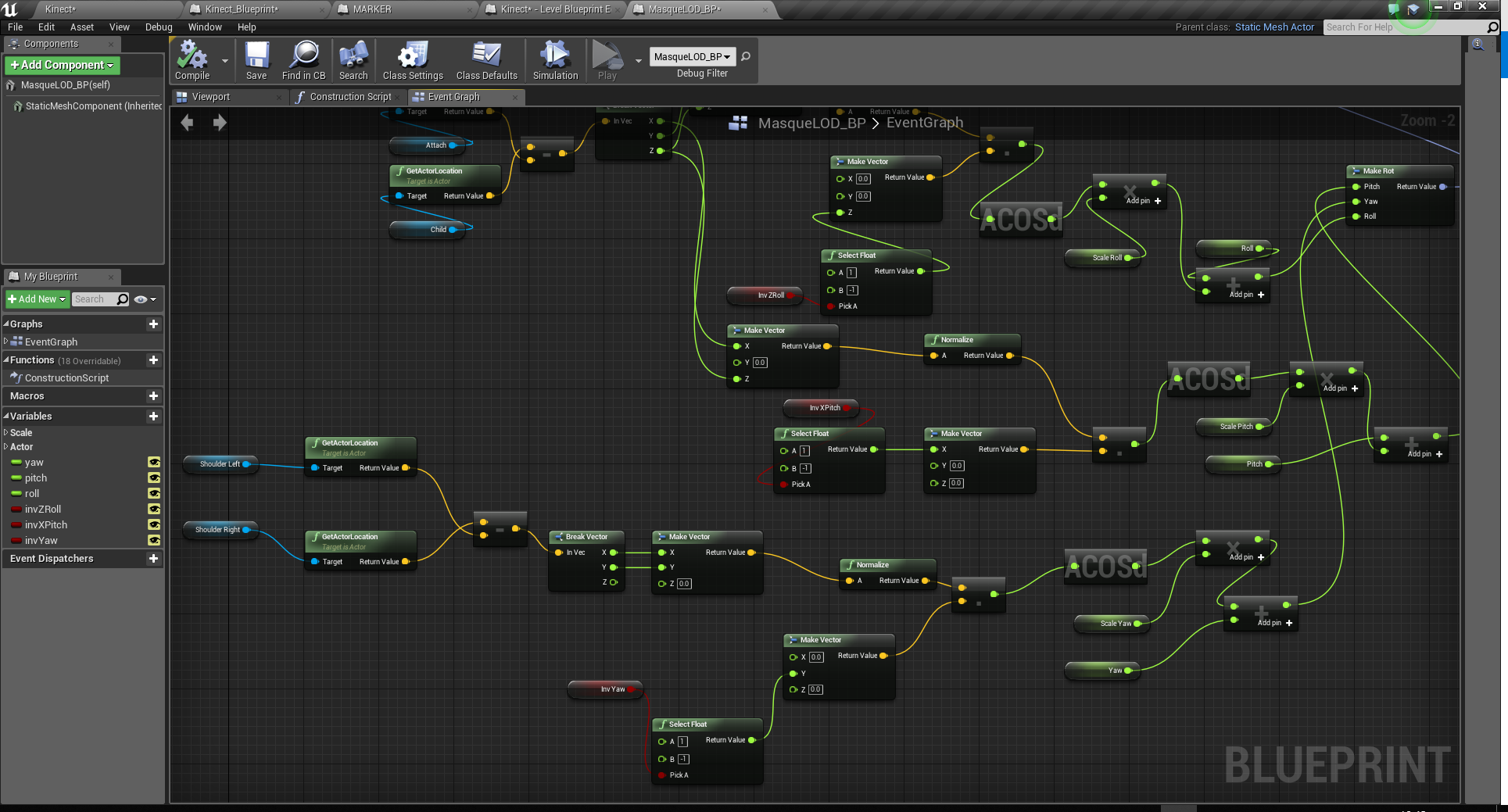1508x812 pixels.
Task: Click the Add Component button
Action: (63, 65)
